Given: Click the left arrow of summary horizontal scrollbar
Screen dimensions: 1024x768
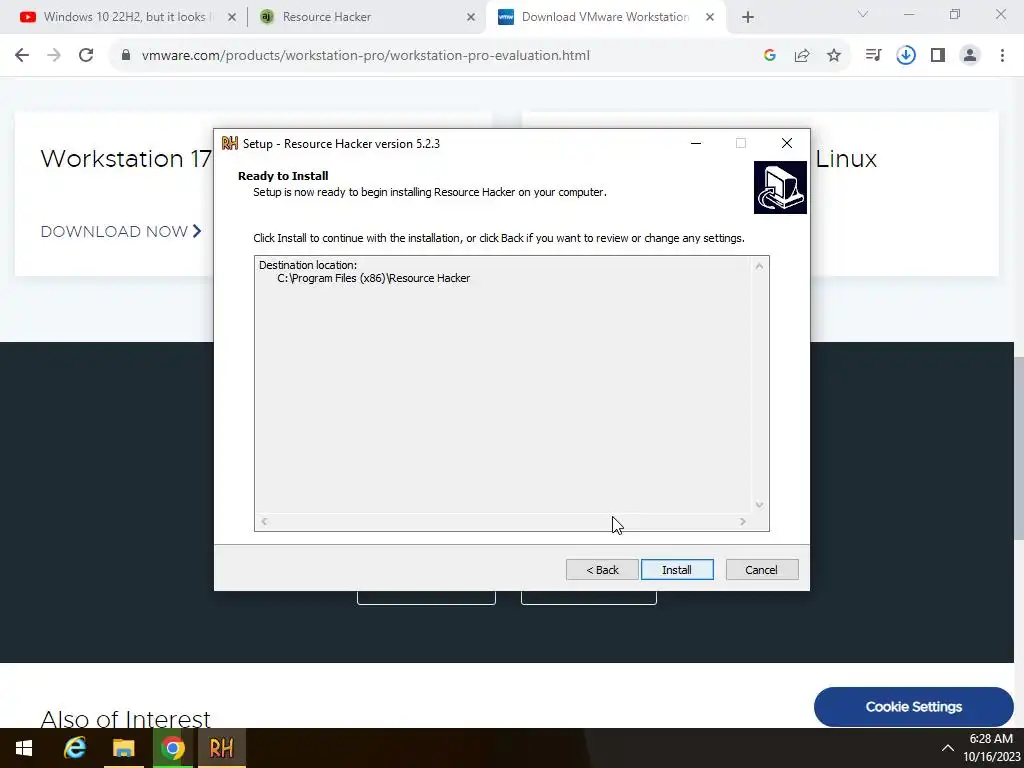Looking at the screenshot, I should [x=264, y=521].
